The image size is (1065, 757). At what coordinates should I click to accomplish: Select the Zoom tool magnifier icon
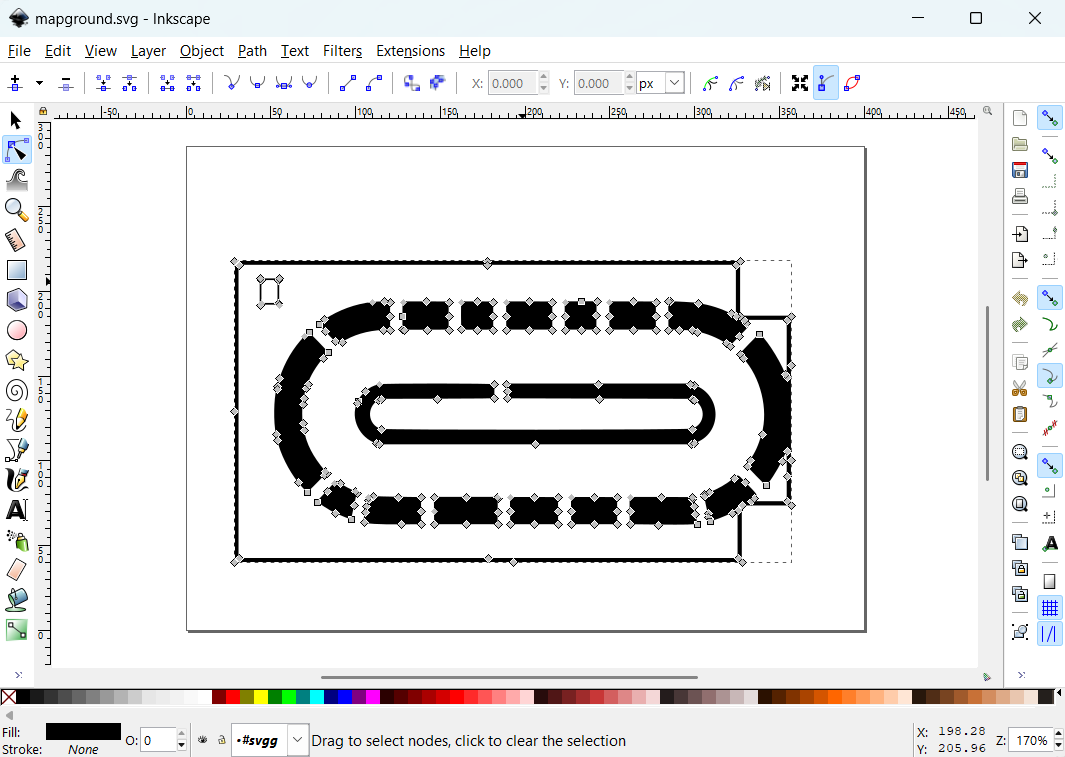coord(16,209)
